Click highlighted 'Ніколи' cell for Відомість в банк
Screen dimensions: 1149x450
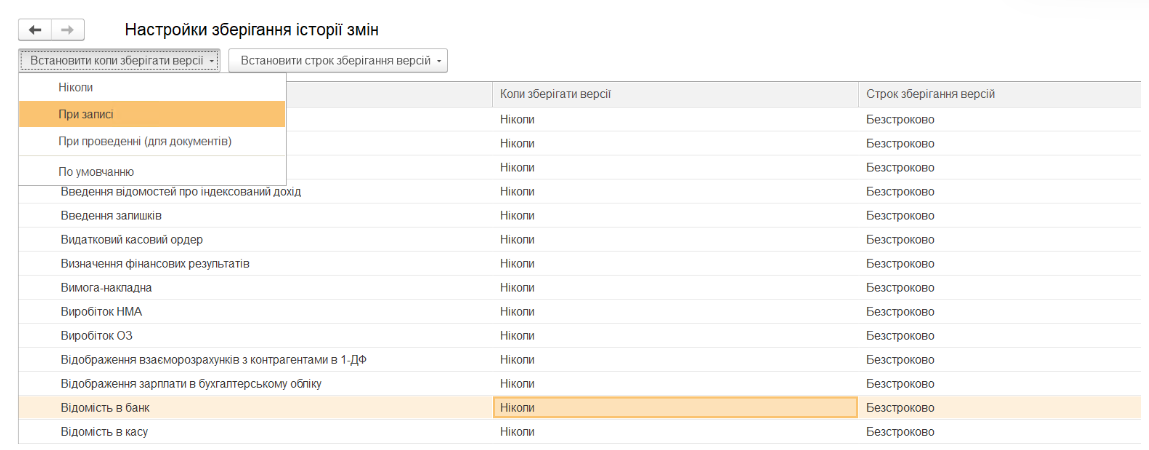coord(674,408)
